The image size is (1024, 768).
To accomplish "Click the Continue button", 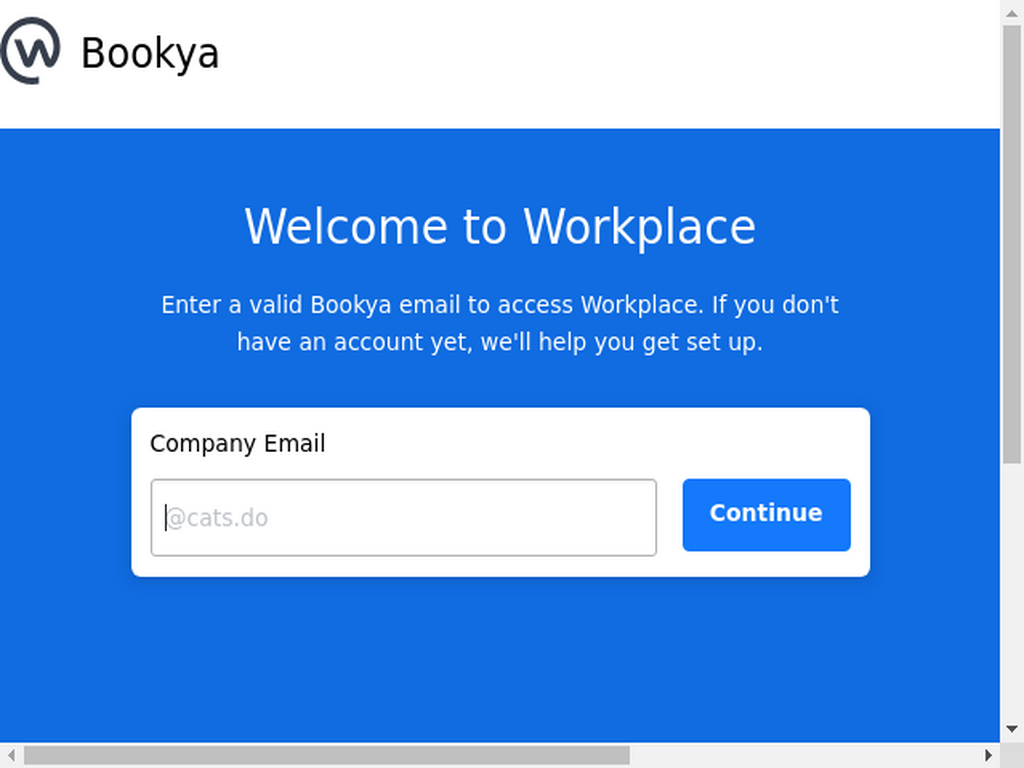I will pyautogui.click(x=767, y=515).
